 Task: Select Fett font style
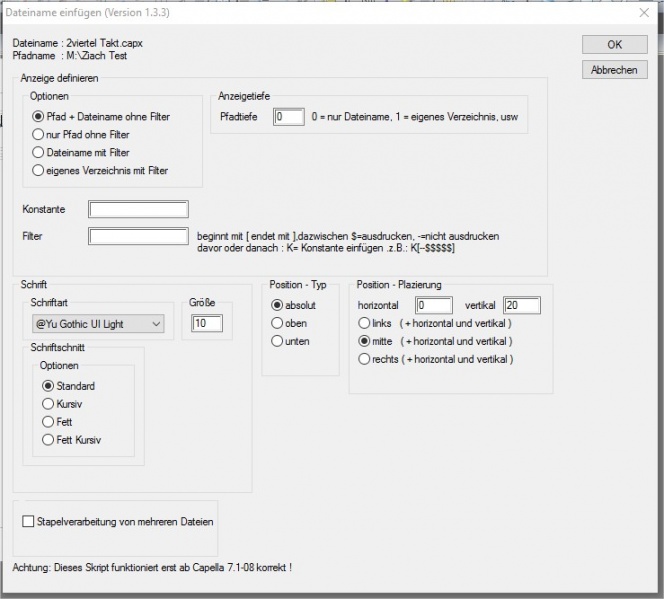pos(47,422)
